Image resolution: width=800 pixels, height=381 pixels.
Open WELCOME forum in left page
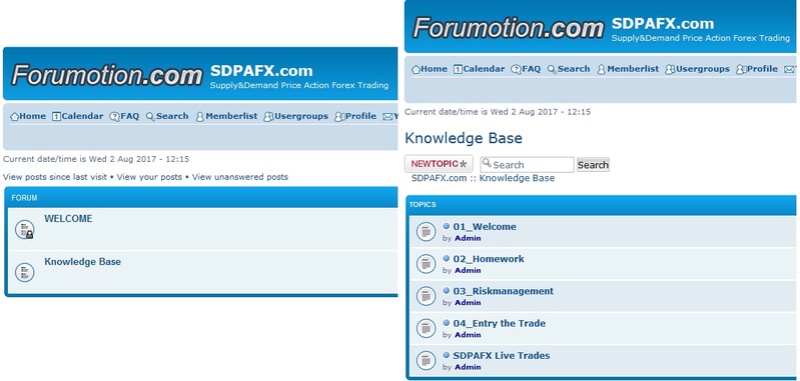click(68, 219)
